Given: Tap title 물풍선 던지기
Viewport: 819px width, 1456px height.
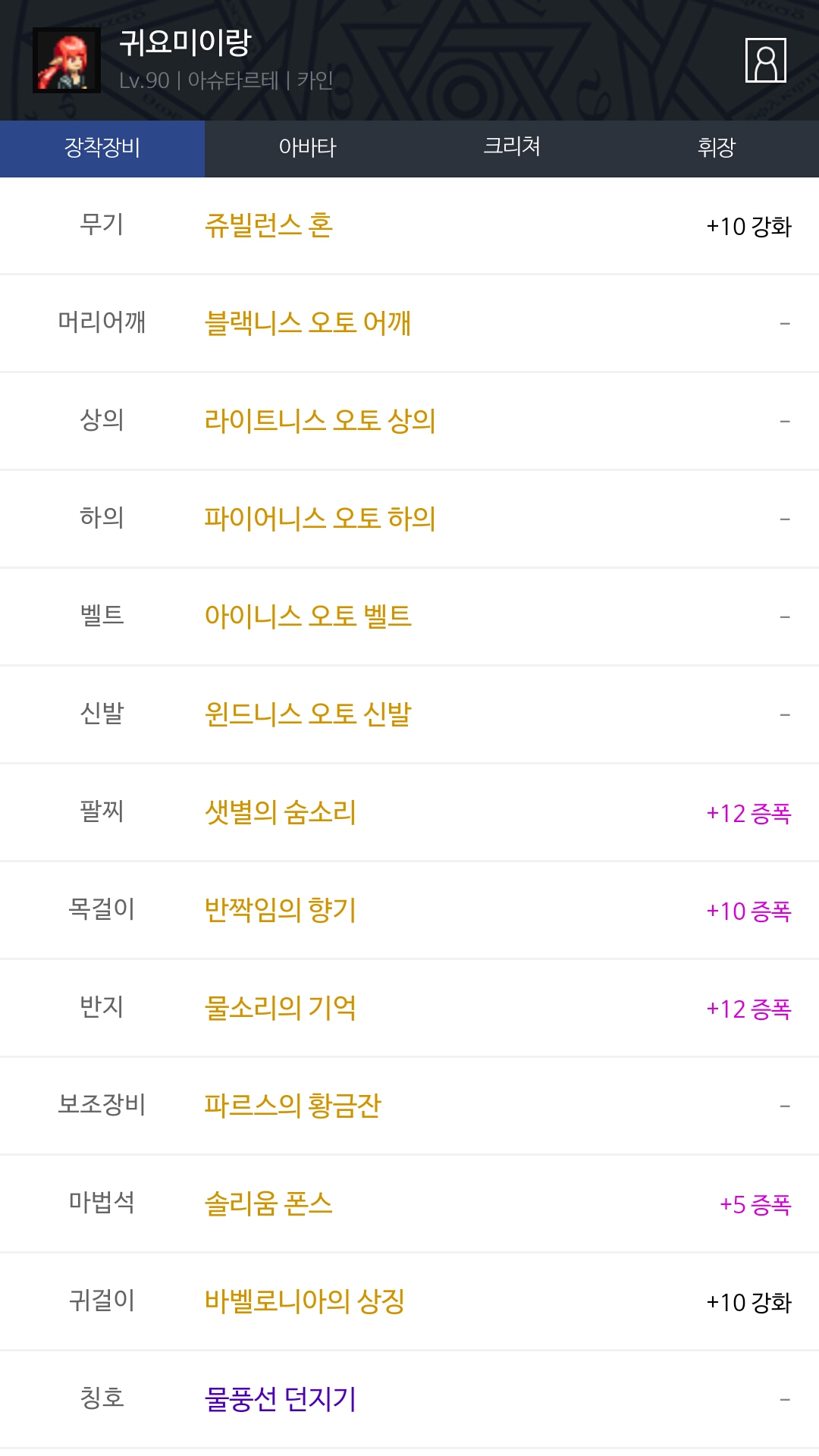Looking at the screenshot, I should 280,1400.
